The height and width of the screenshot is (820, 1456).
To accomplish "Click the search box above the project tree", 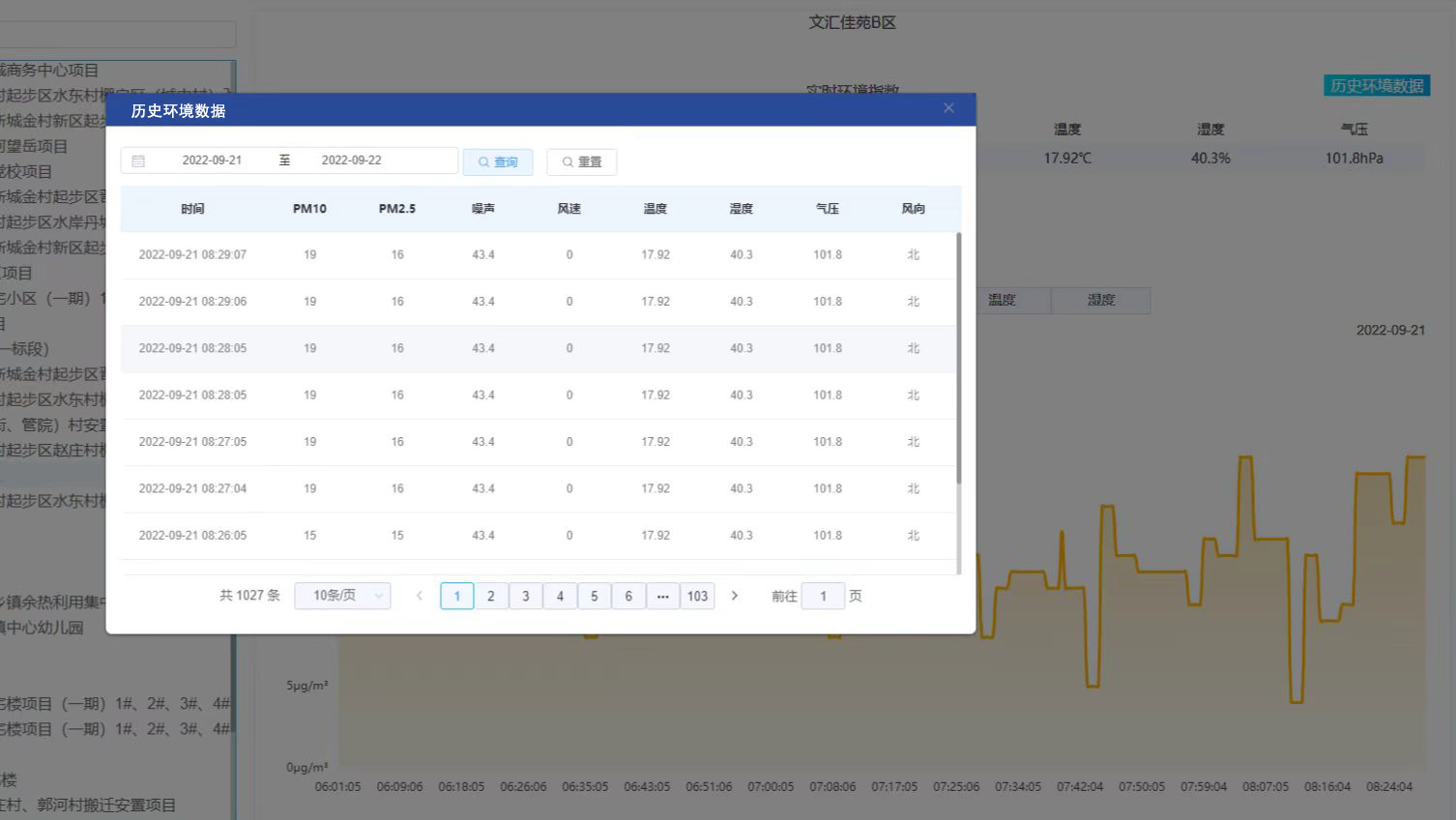I will pos(118,35).
